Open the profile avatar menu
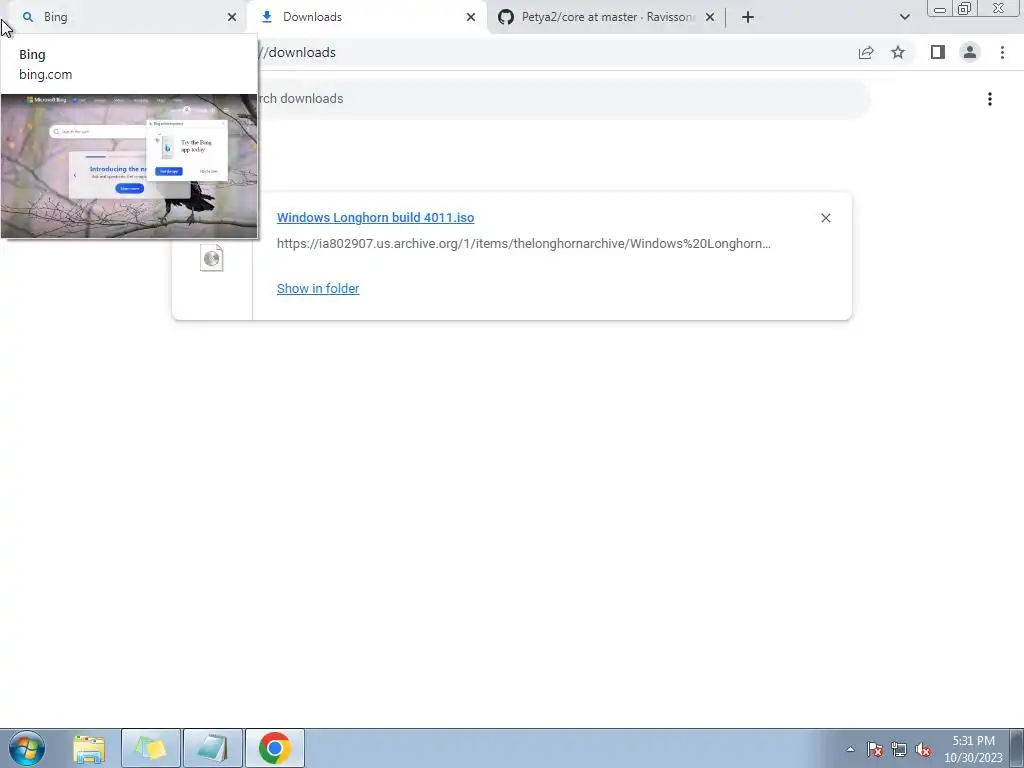This screenshot has width=1024, height=768. [970, 52]
